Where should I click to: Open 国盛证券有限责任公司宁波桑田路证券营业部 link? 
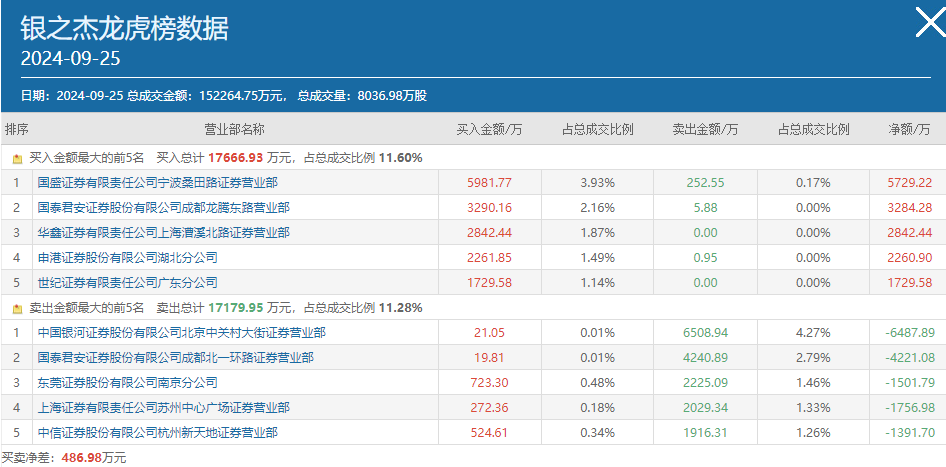point(157,182)
